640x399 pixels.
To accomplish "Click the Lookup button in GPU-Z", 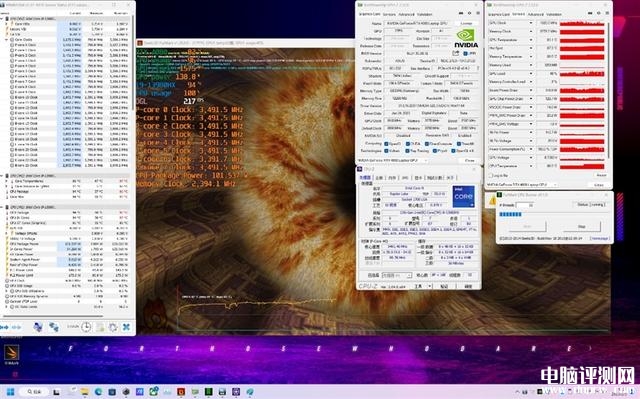I will [466, 23].
